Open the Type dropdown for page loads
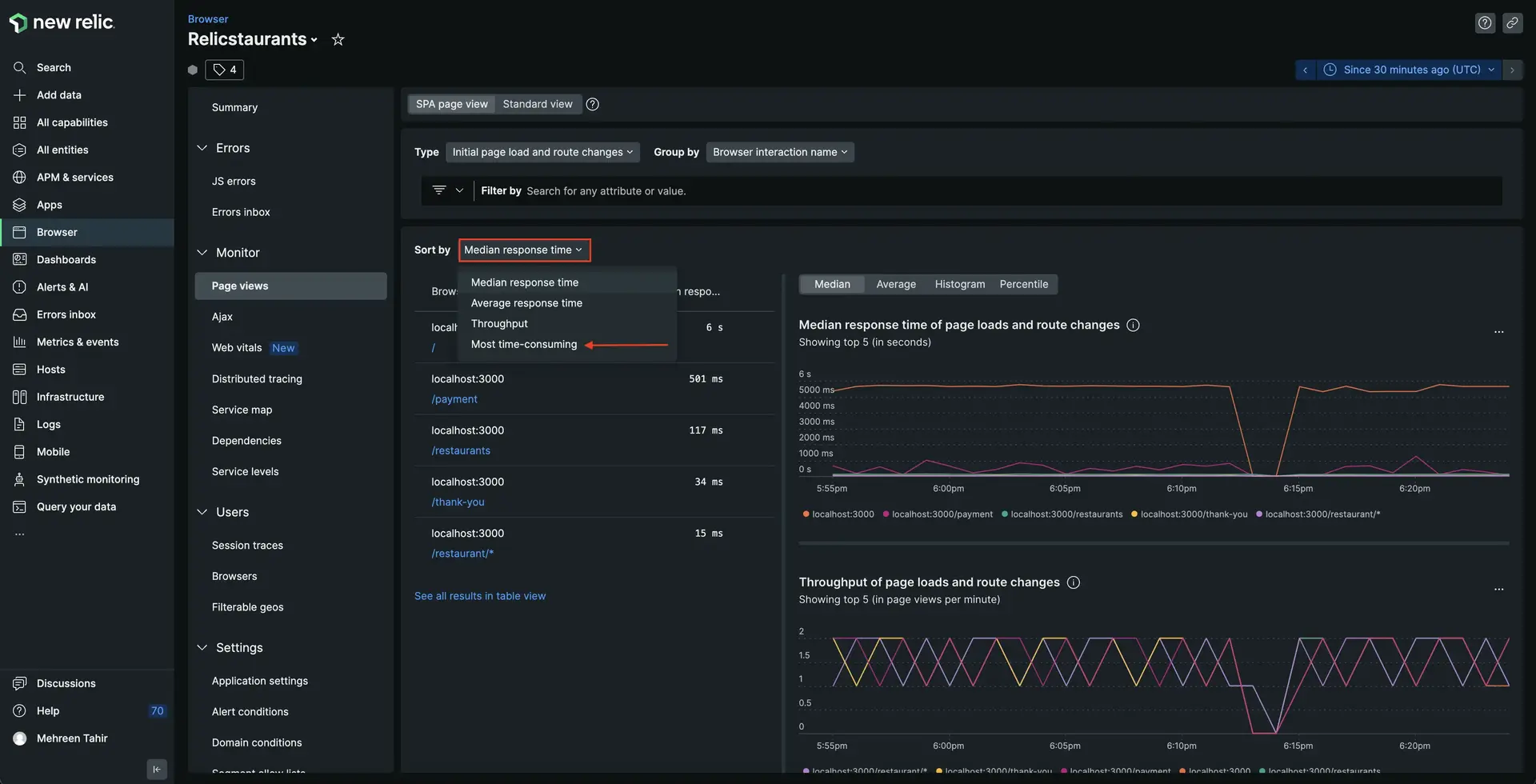Screen dimensions: 1536x784 click(542, 152)
